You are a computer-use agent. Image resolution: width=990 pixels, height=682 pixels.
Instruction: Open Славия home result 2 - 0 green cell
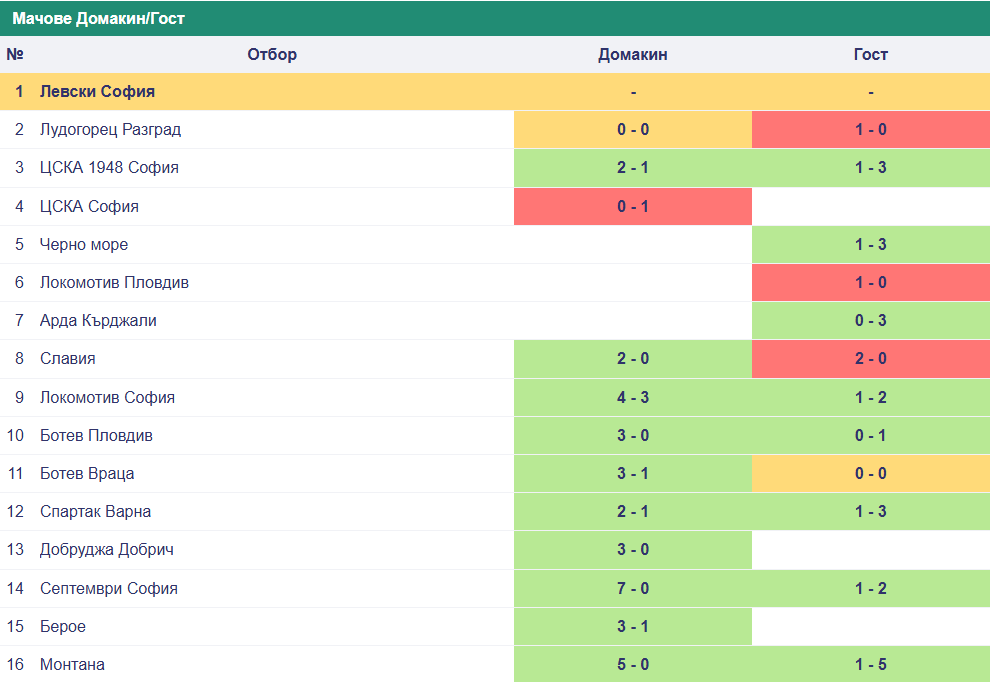tap(633, 359)
